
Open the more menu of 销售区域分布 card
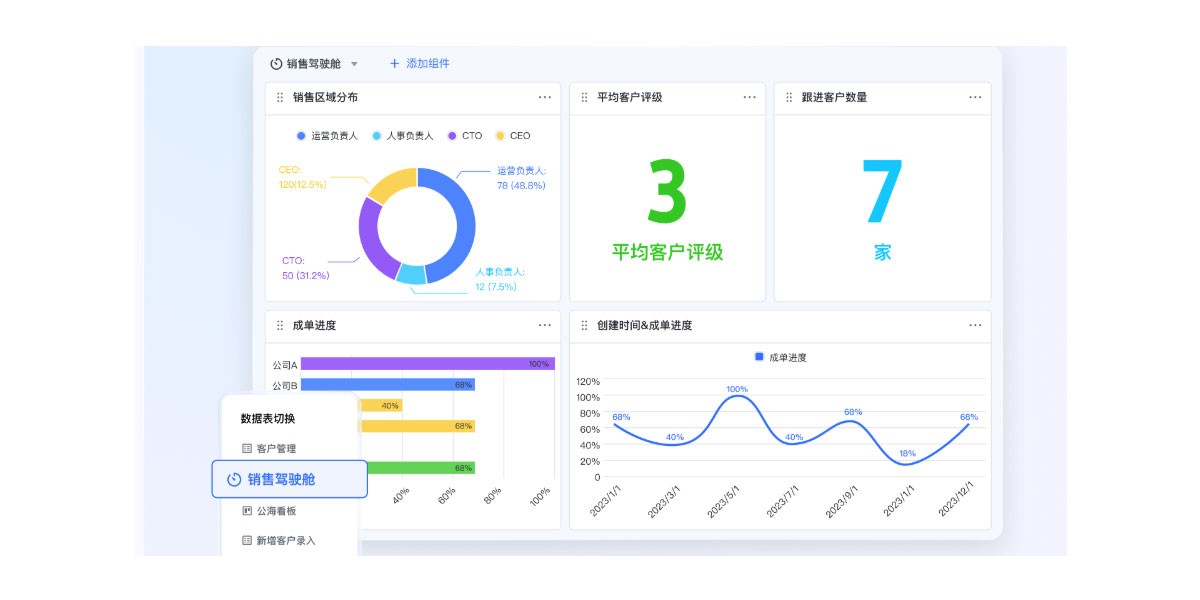(545, 97)
